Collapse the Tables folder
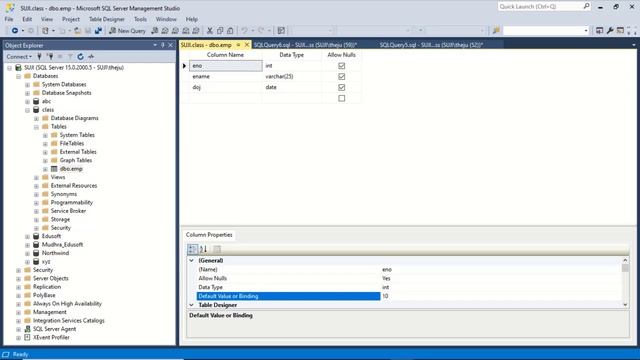Image resolution: width=640 pixels, height=360 pixels. click(36, 127)
